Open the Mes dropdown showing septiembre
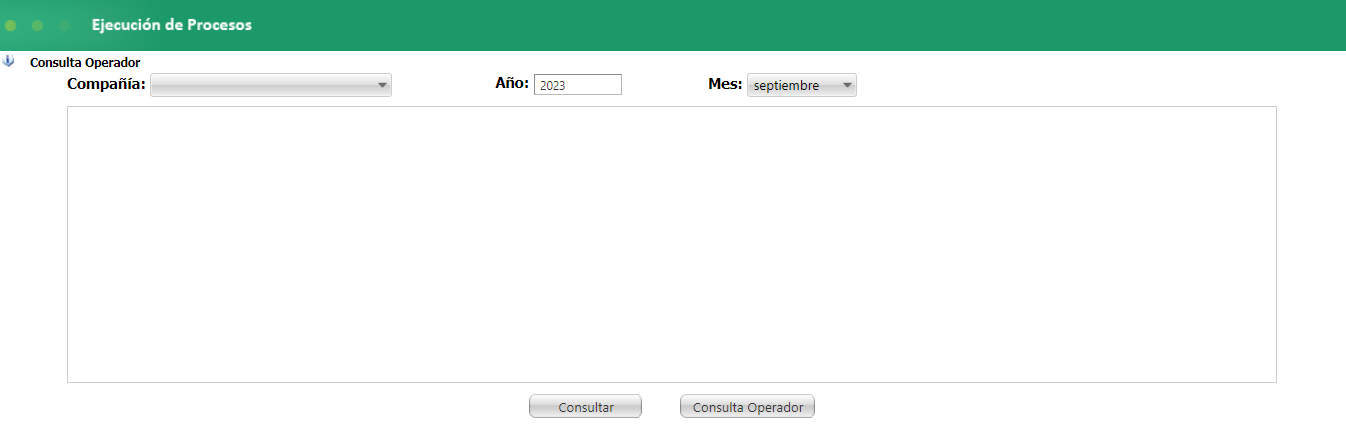Screen dimensions: 1346x424 coord(802,85)
